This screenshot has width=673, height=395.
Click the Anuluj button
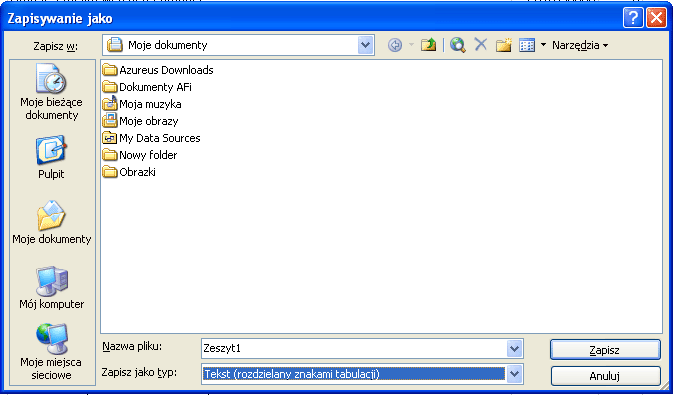tap(605, 376)
